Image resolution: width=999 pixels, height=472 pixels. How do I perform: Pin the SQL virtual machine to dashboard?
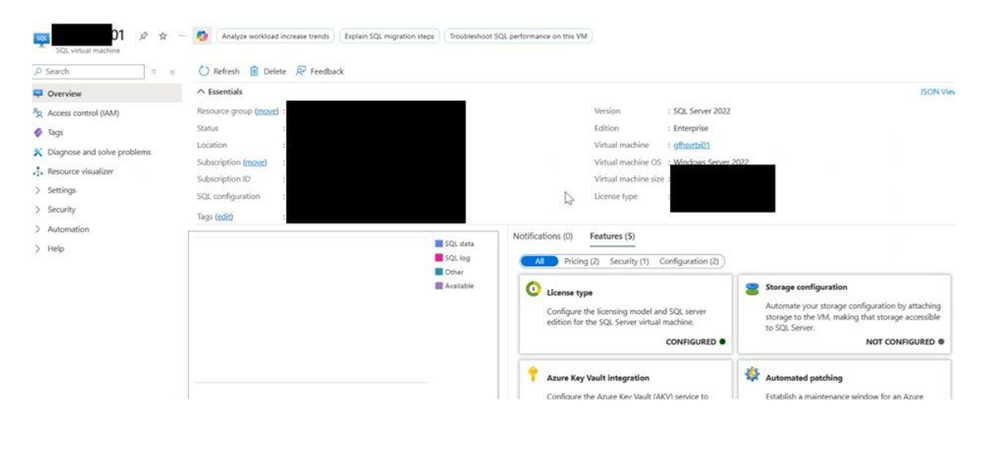click(143, 36)
